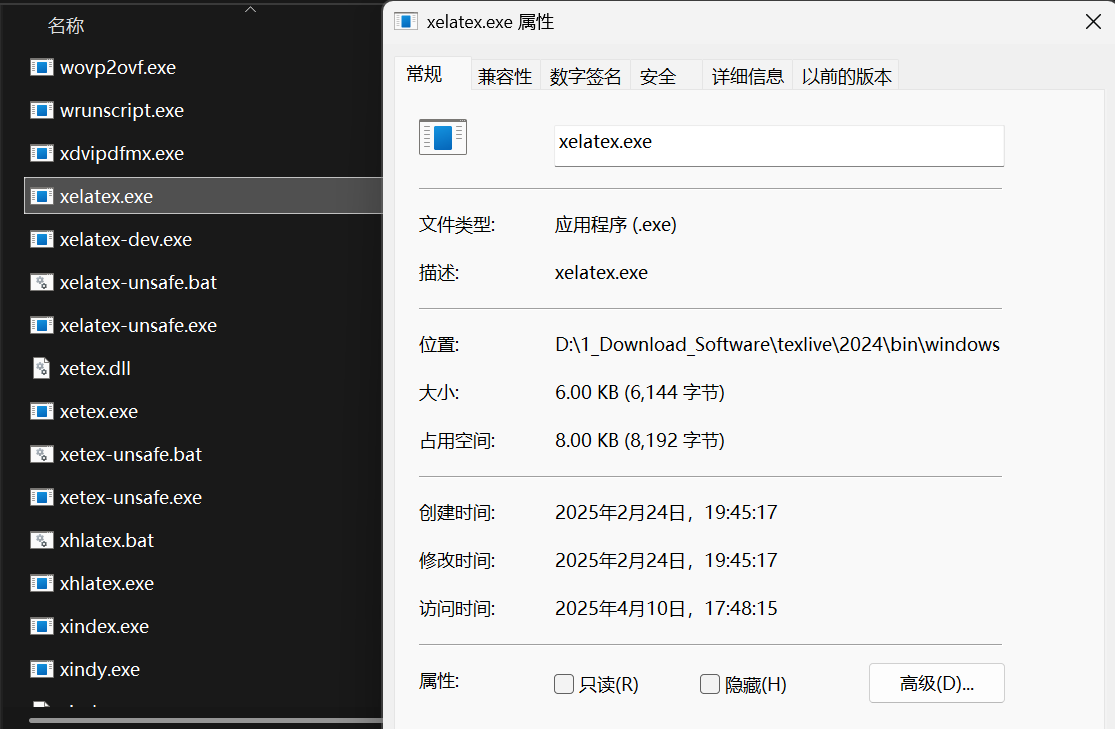
Task: Click the xhlatex.bat gear icon
Action: click(41, 541)
